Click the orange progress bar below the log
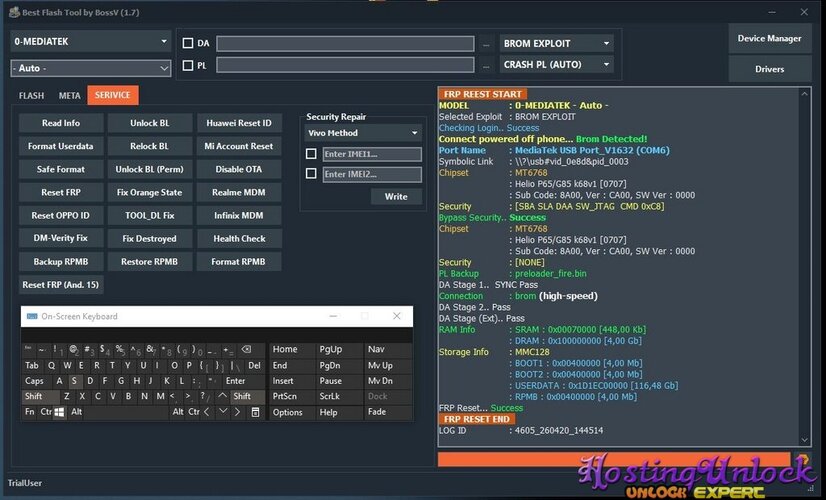 pos(614,459)
